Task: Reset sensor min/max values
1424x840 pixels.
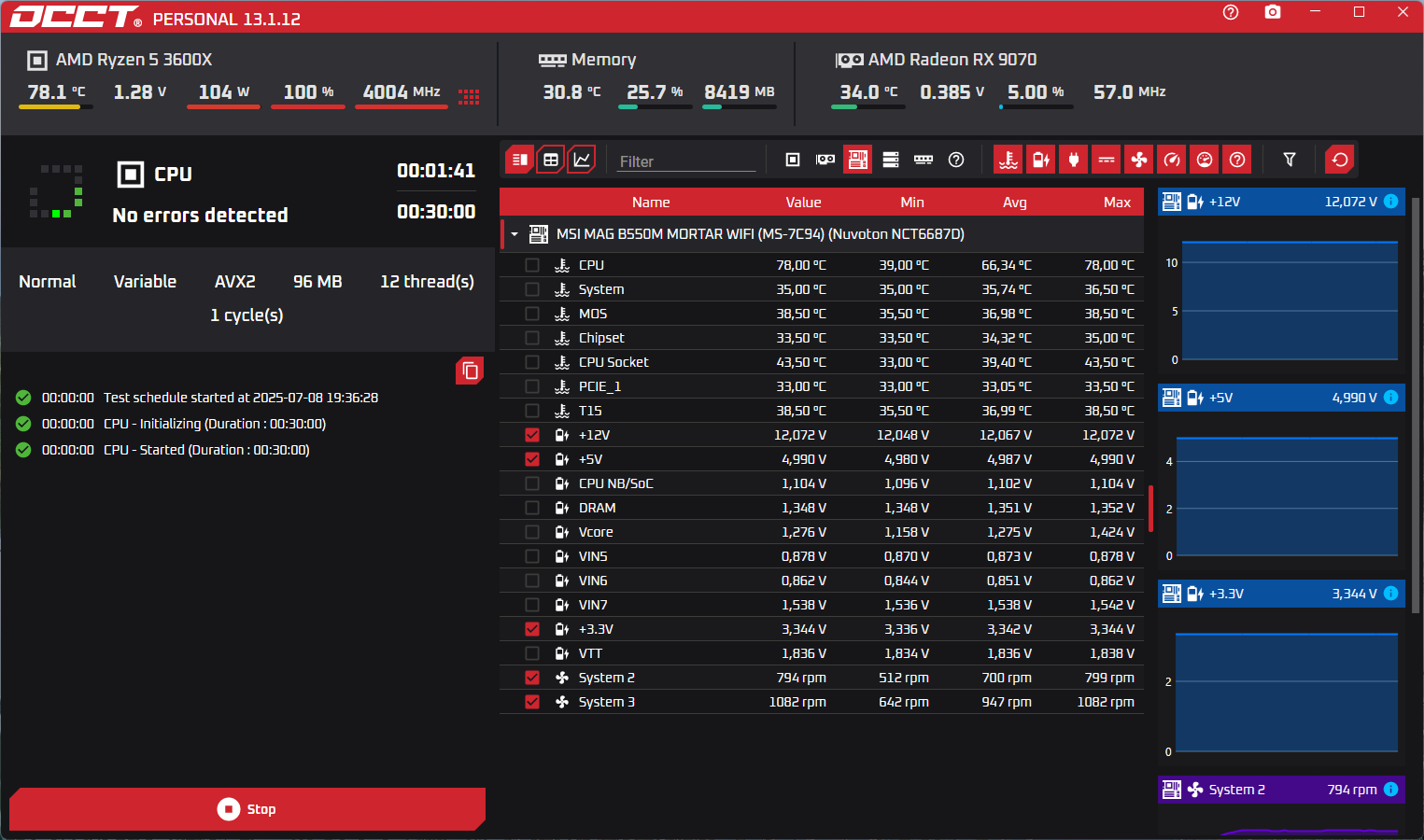Action: pos(1340,160)
